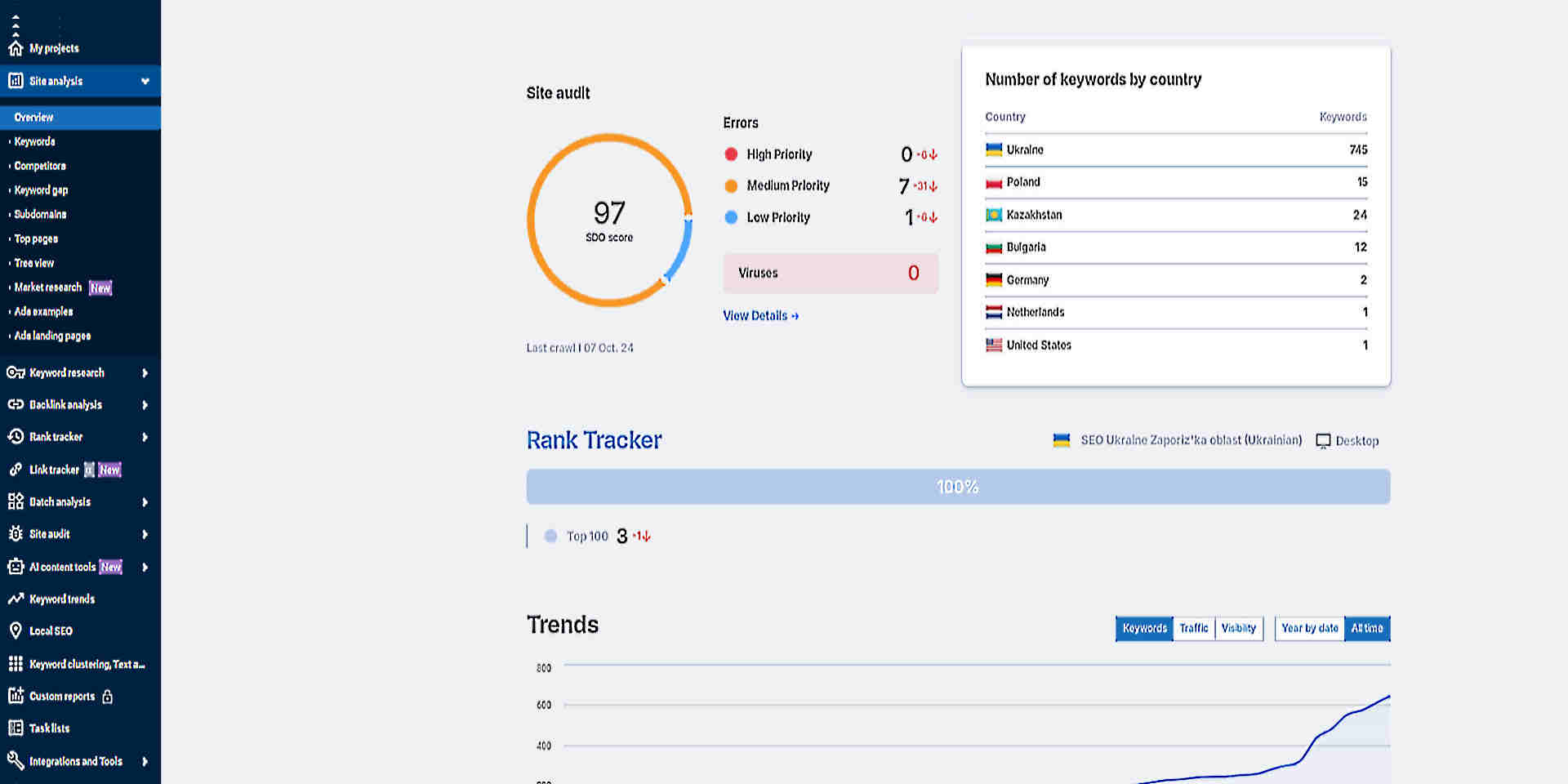Image resolution: width=1568 pixels, height=784 pixels.
Task: Open Market research in sidebar
Action: click(48, 287)
